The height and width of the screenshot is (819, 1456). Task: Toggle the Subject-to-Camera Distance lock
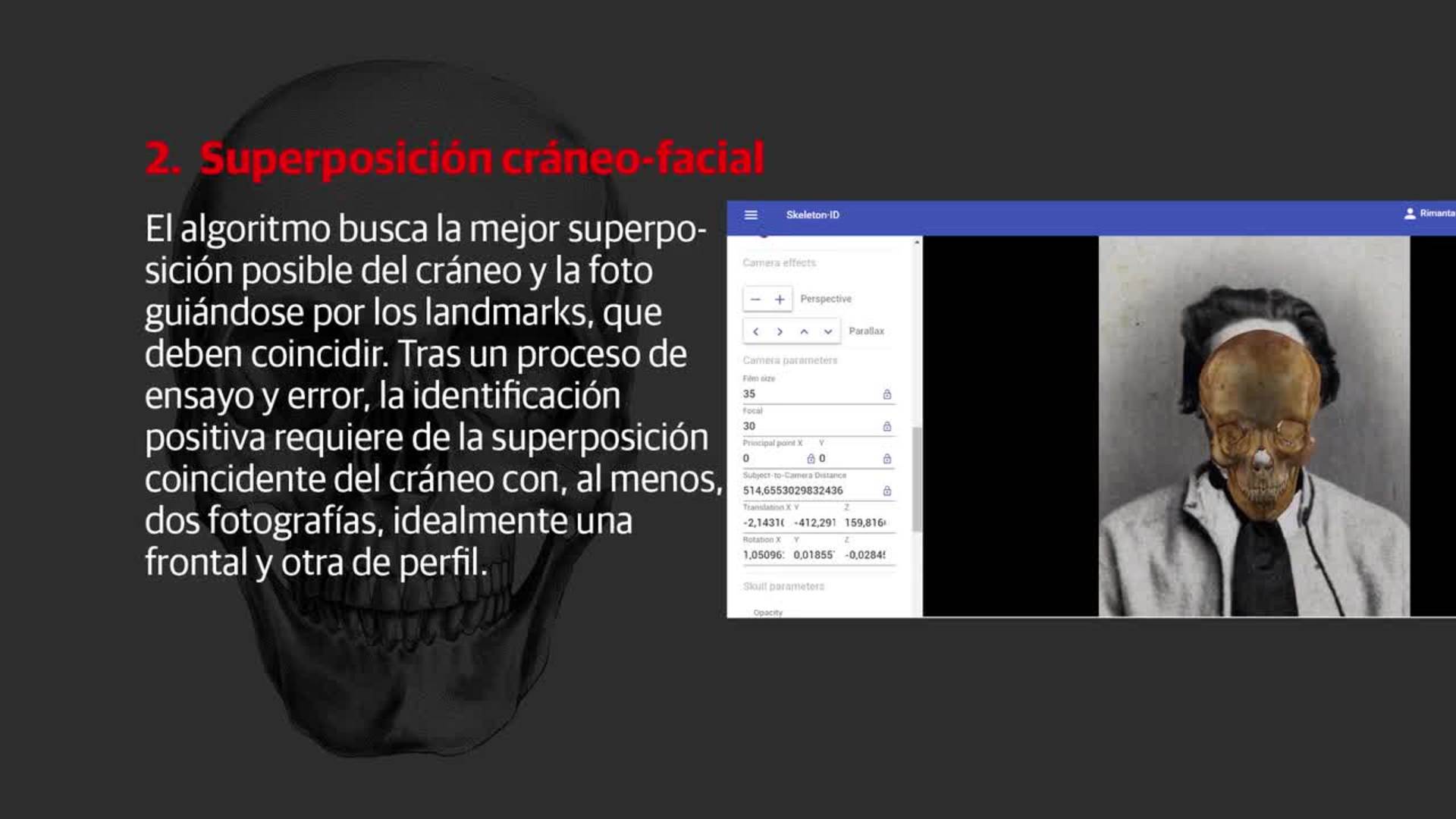[x=886, y=491]
